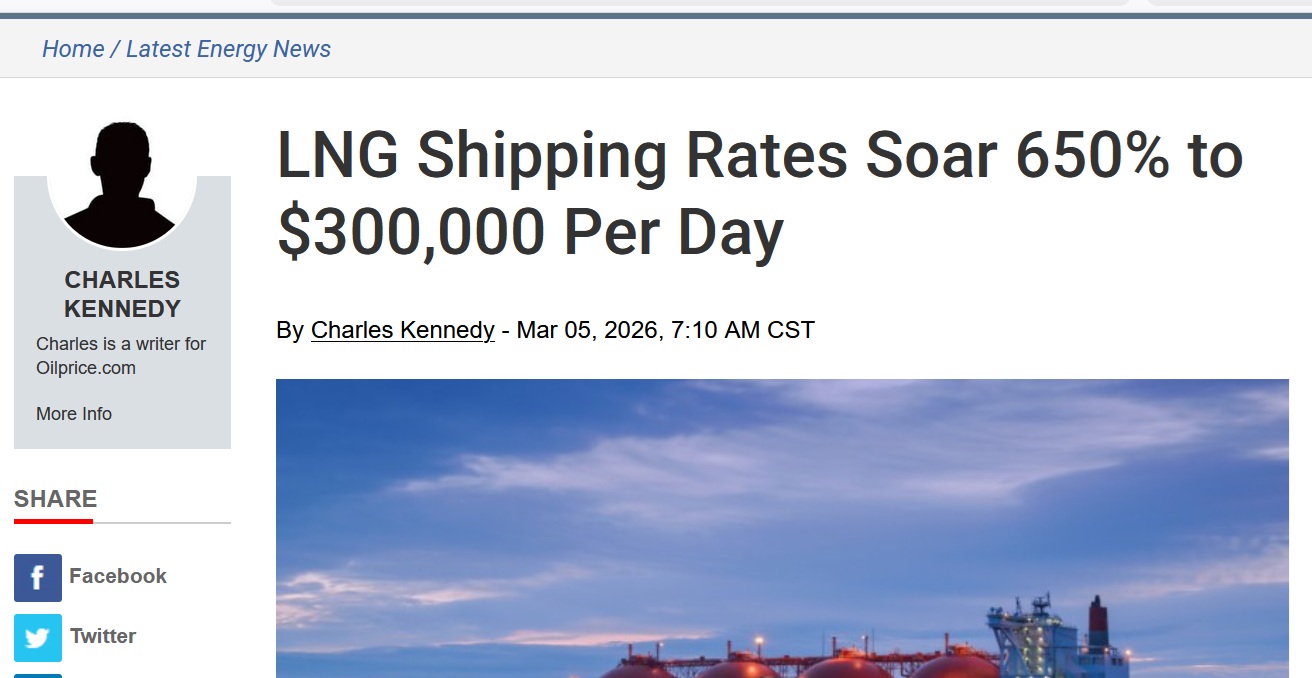Click the Facebook share icon
This screenshot has height=678, width=1312.
tap(38, 578)
